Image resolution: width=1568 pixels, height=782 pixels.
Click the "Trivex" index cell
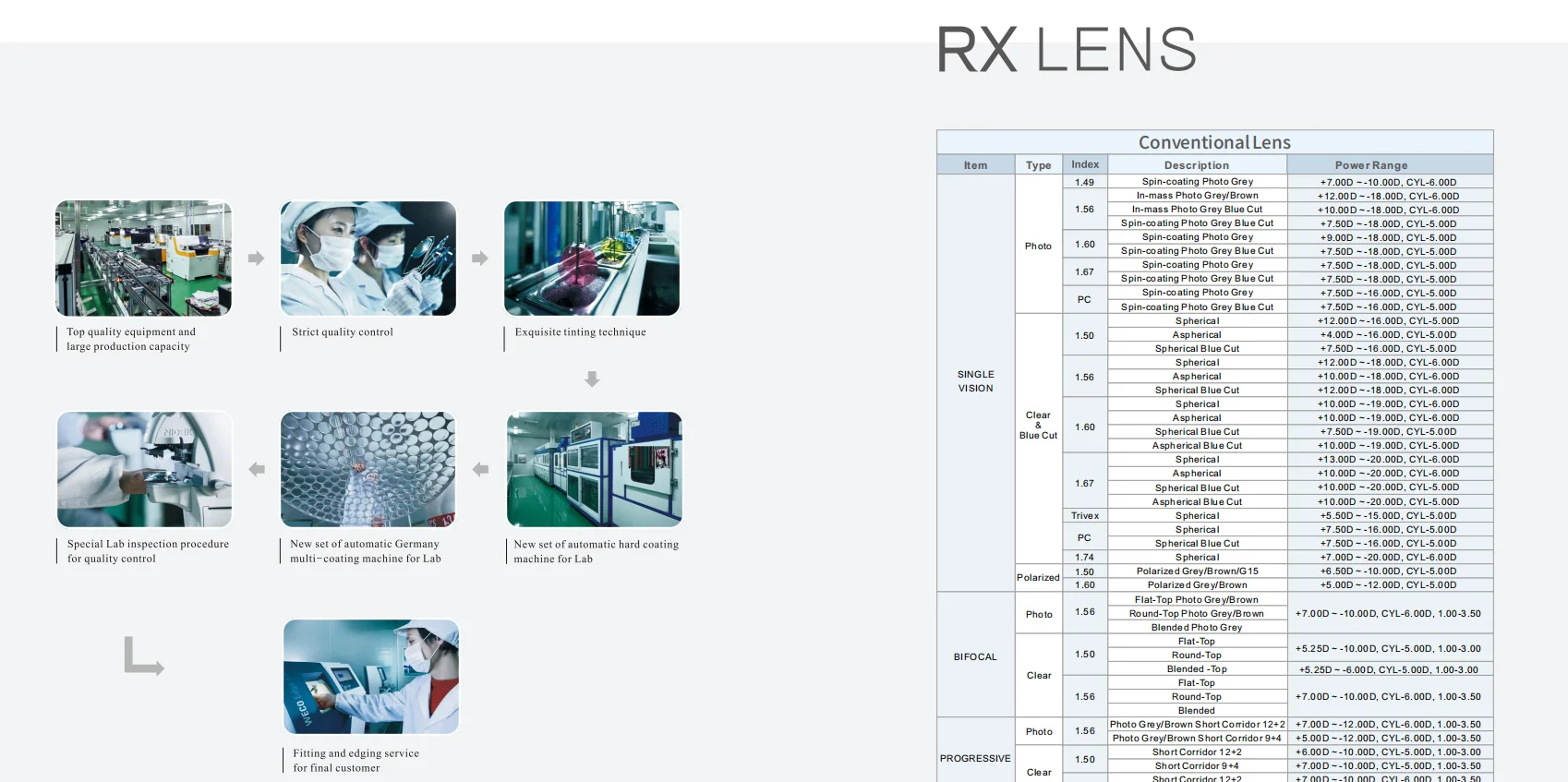1085,515
